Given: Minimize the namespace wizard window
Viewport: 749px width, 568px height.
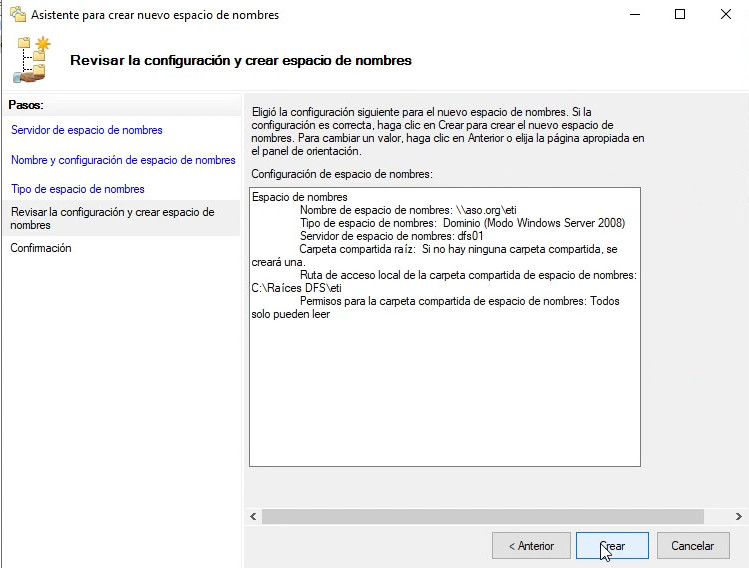Looking at the screenshot, I should (633, 15).
